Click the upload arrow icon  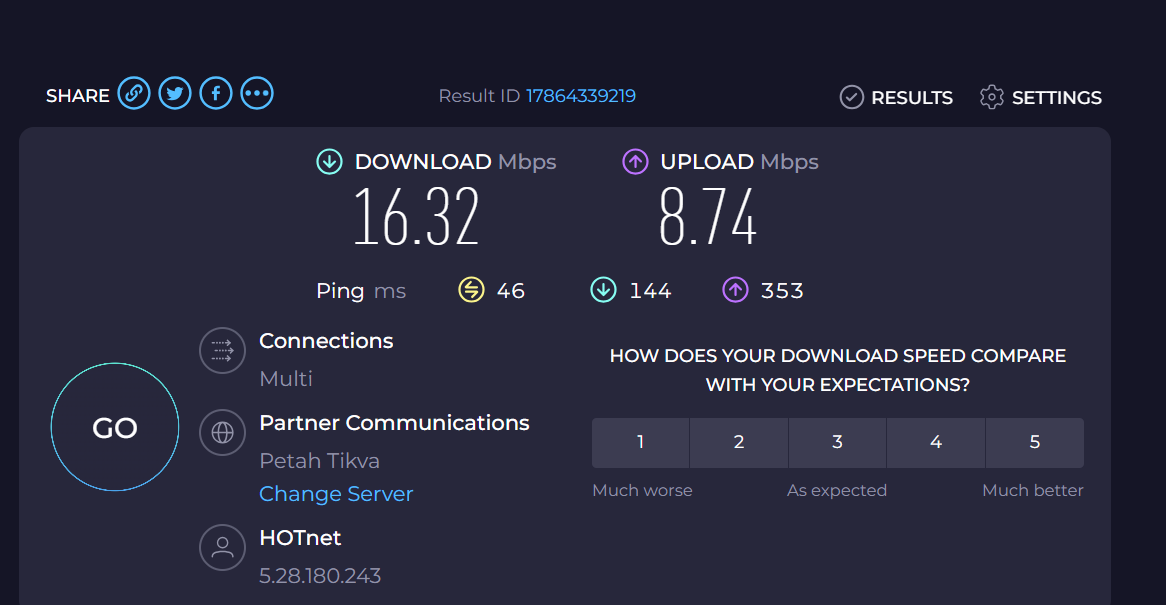coord(635,161)
